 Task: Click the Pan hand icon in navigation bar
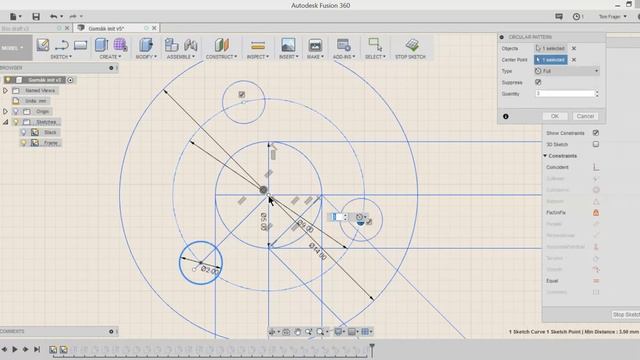click(298, 332)
